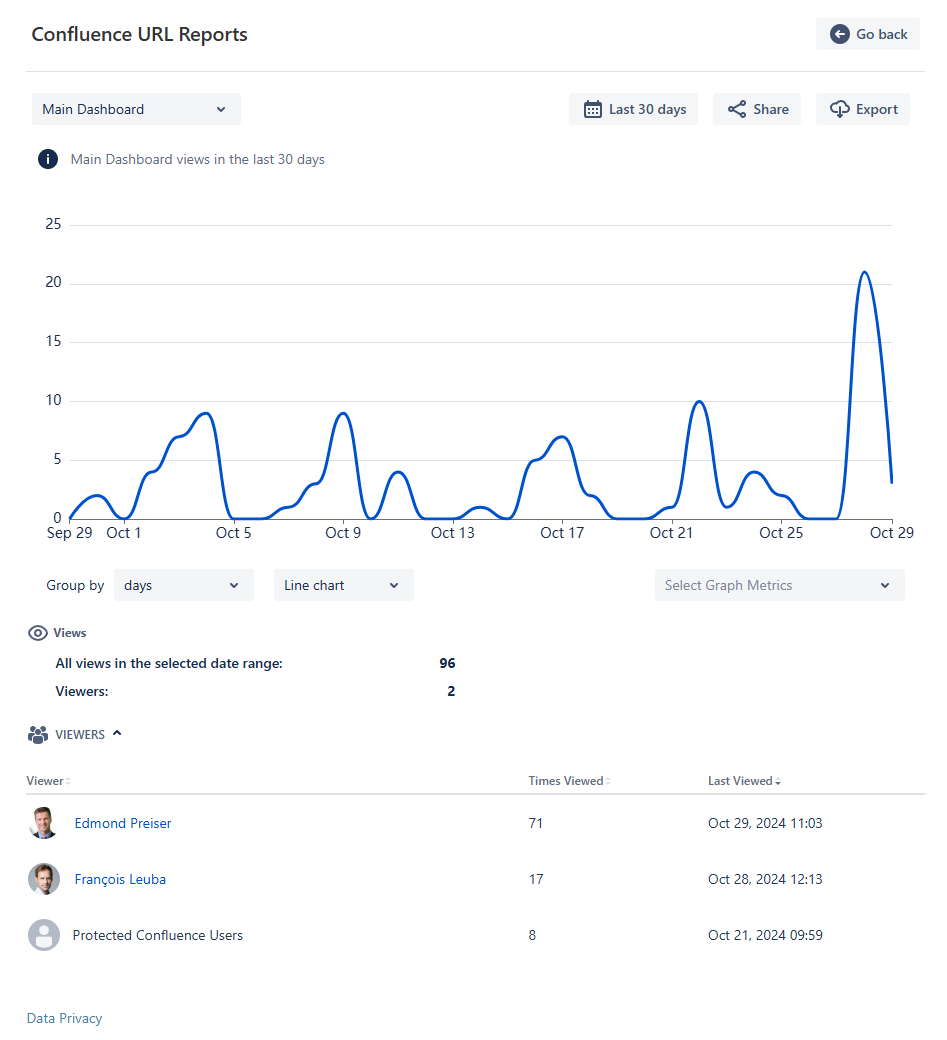Click the calendar icon for date range
The width and height of the screenshot is (947, 1040).
[x=592, y=109]
